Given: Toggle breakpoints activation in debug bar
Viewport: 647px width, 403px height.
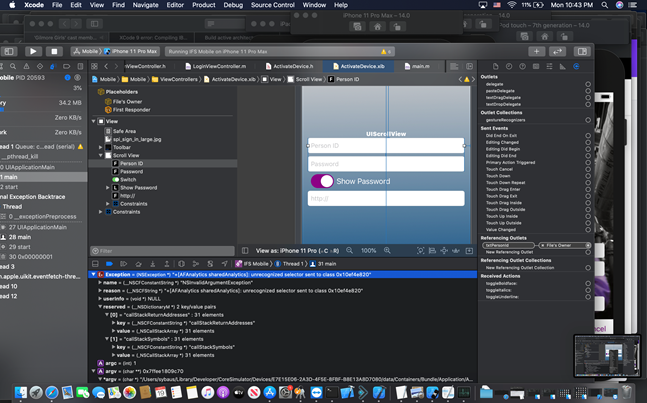Looking at the screenshot, I should (109, 264).
